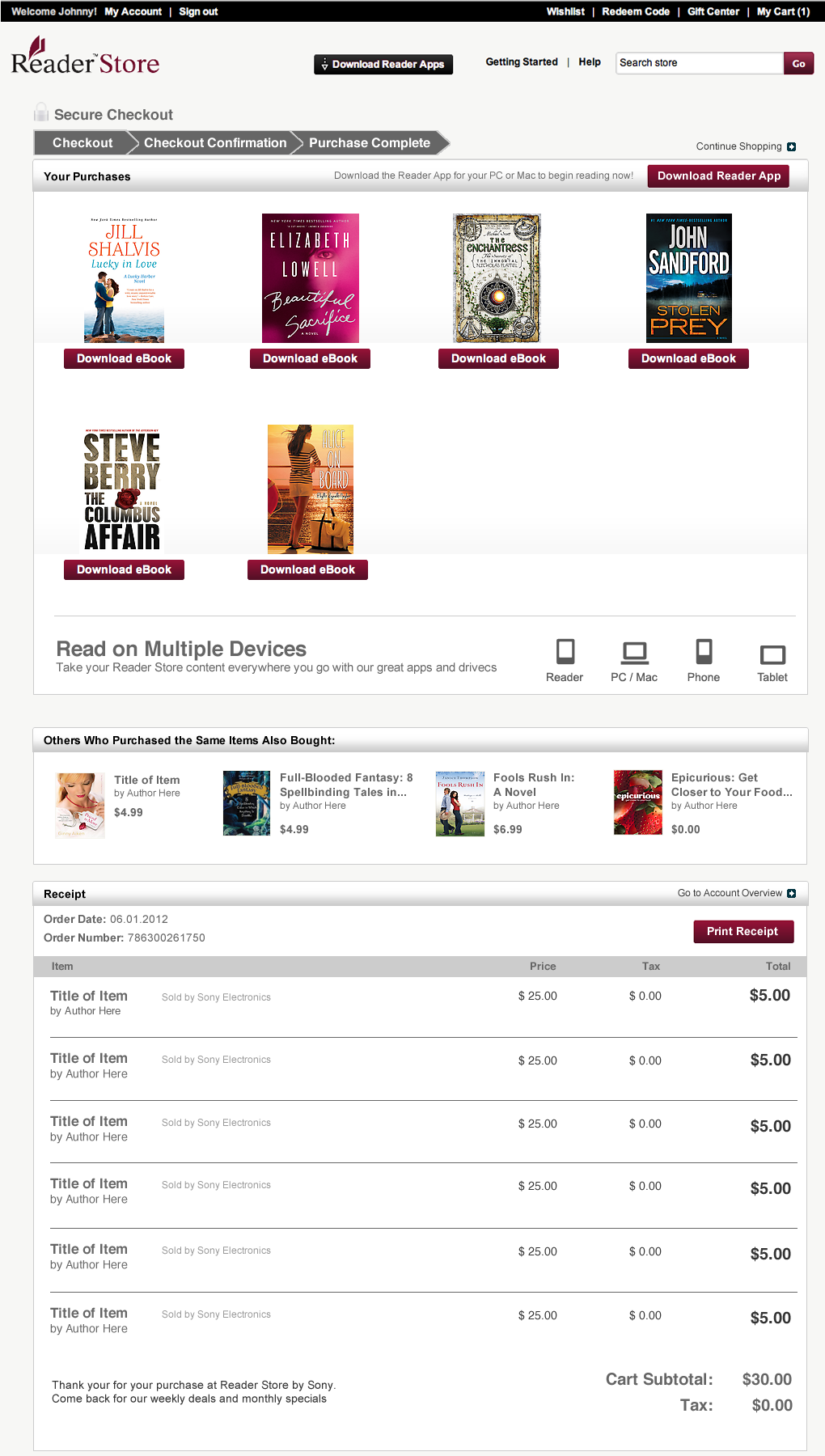Download eBook for Stolen Prey
The image size is (825, 1456).
pos(688,358)
